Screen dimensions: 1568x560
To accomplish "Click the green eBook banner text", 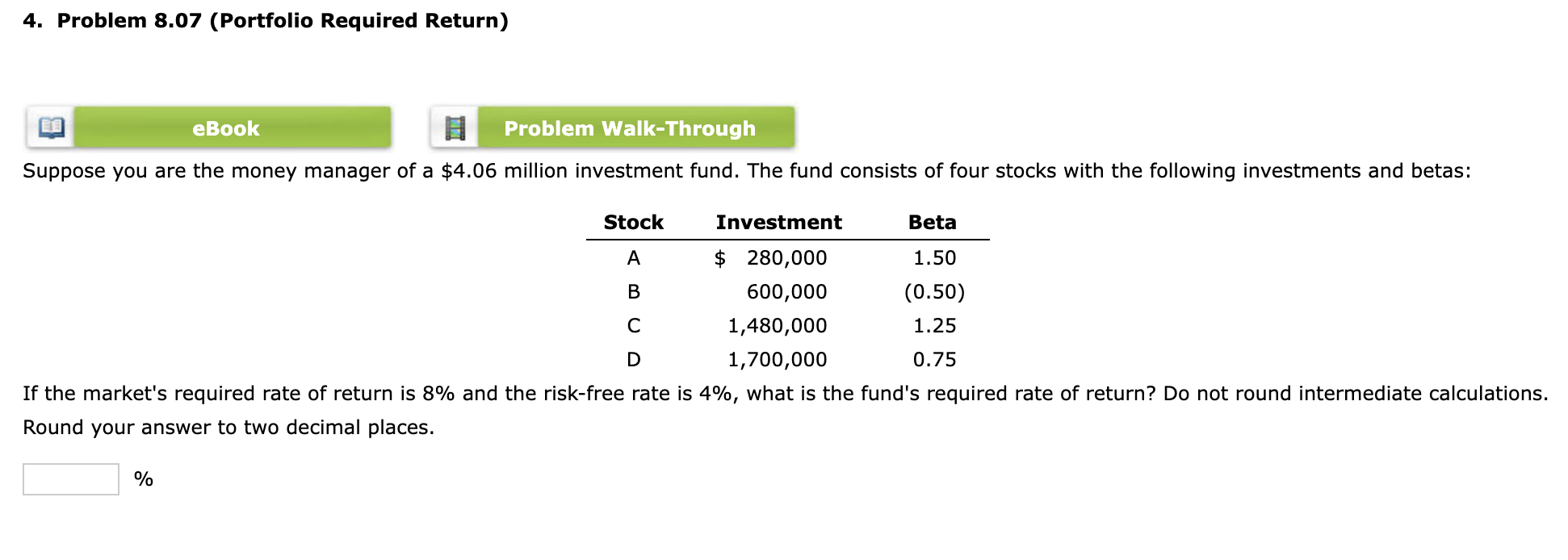I will pos(226,127).
